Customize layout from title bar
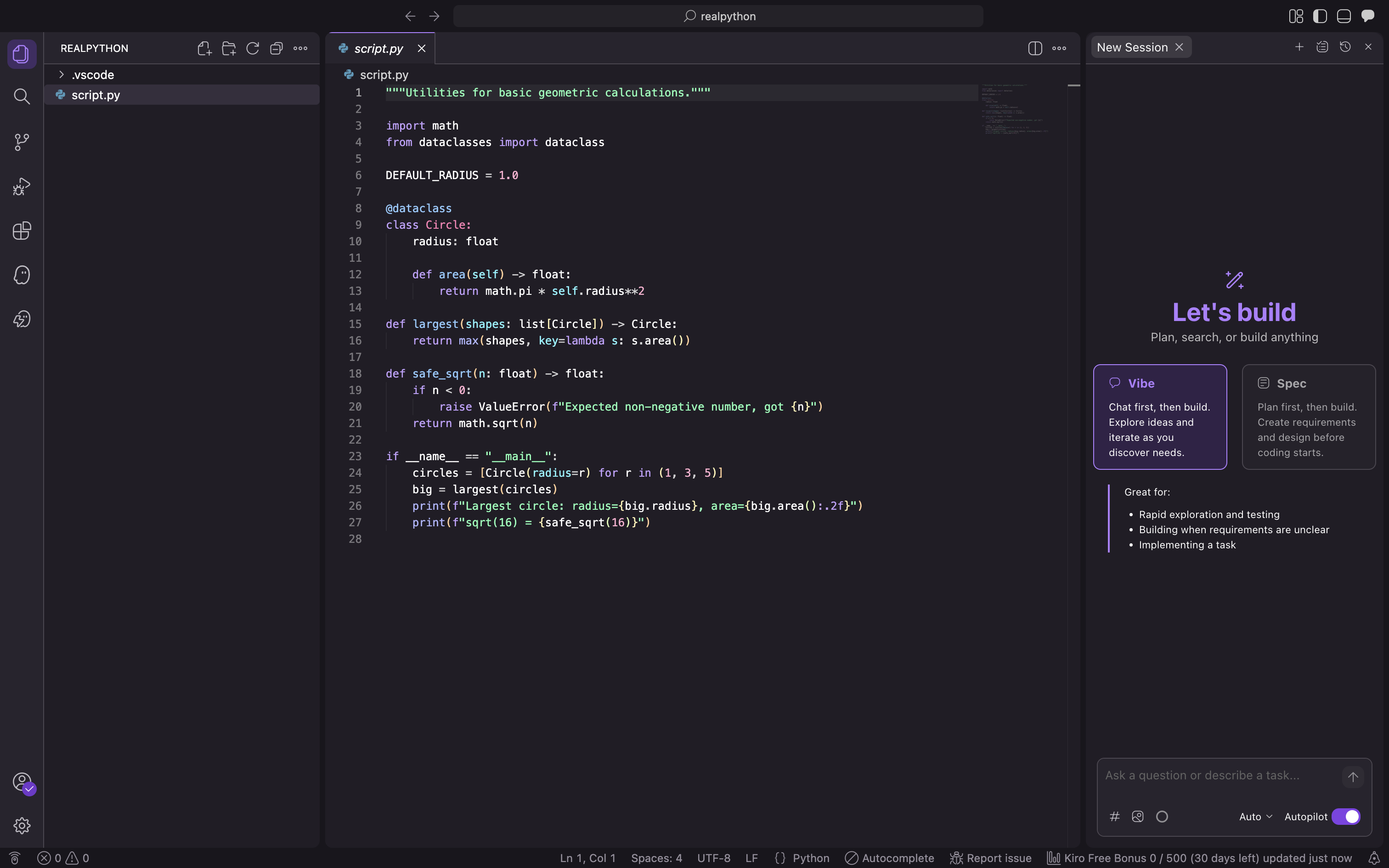Screen dimensions: 1389x868 [1296, 16]
